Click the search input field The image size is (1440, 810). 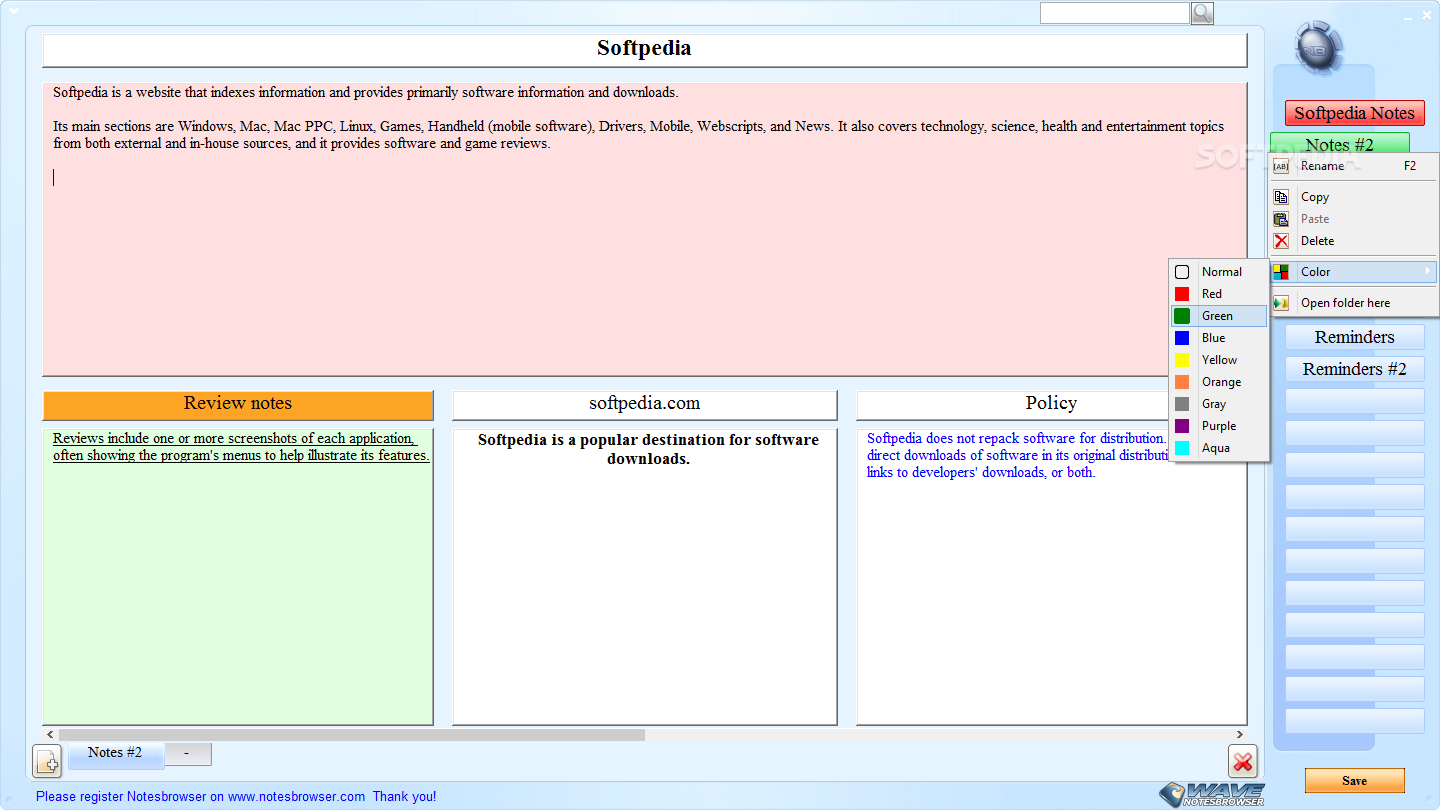coord(1114,13)
